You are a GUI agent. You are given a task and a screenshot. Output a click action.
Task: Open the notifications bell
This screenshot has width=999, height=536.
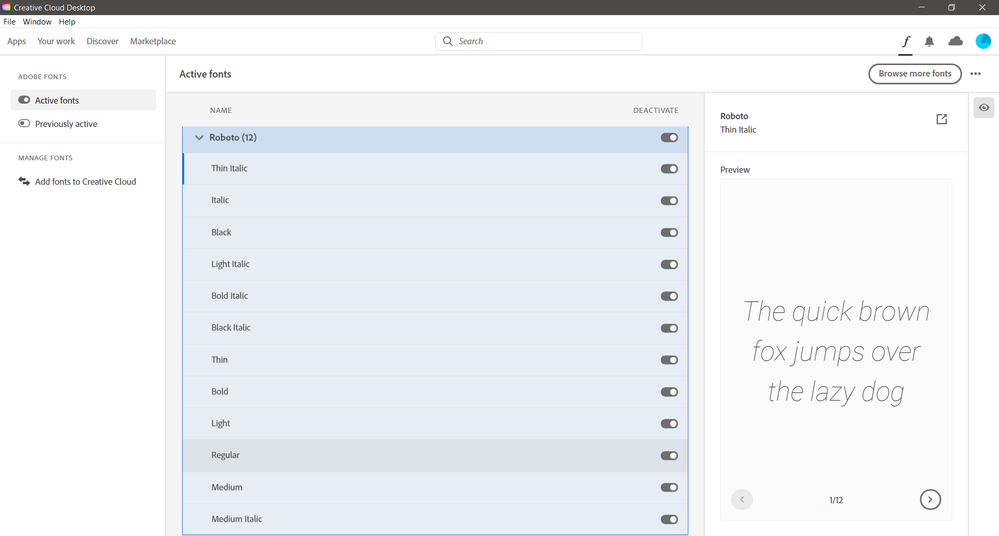930,41
